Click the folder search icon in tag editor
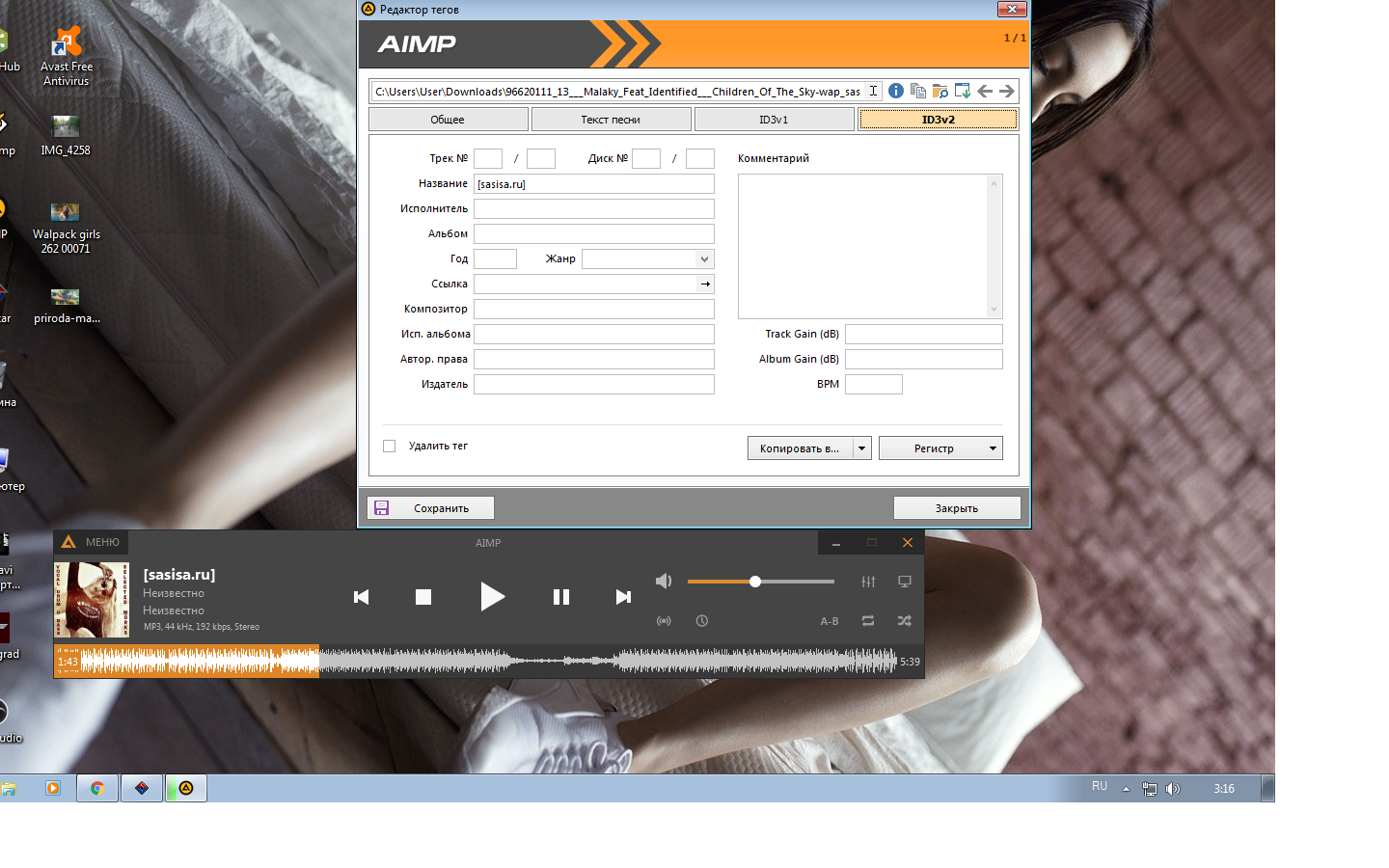 click(x=940, y=91)
